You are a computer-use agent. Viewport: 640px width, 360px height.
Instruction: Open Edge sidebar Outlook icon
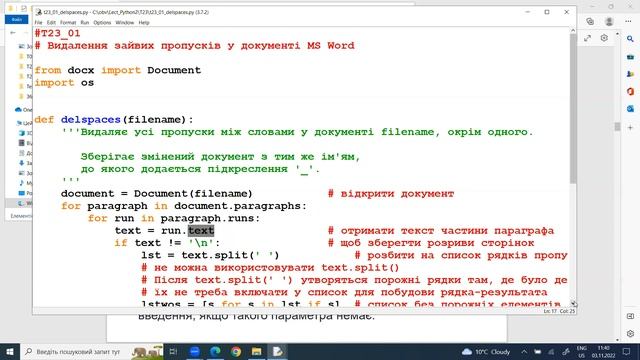click(630, 109)
